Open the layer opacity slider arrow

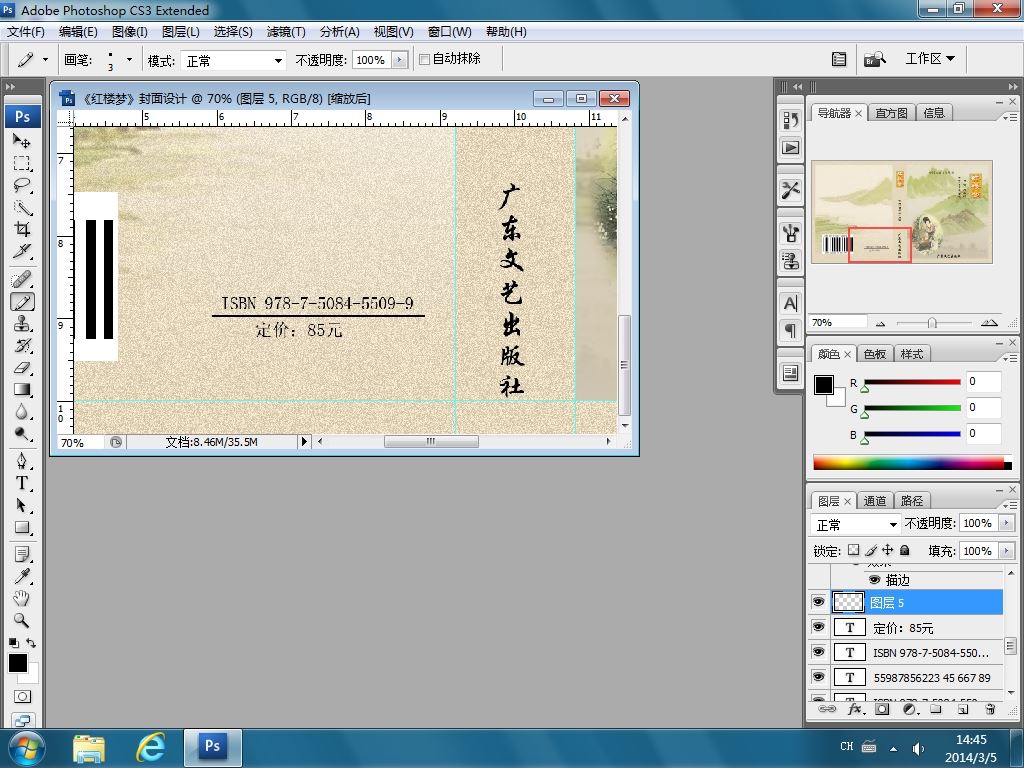(1006, 523)
